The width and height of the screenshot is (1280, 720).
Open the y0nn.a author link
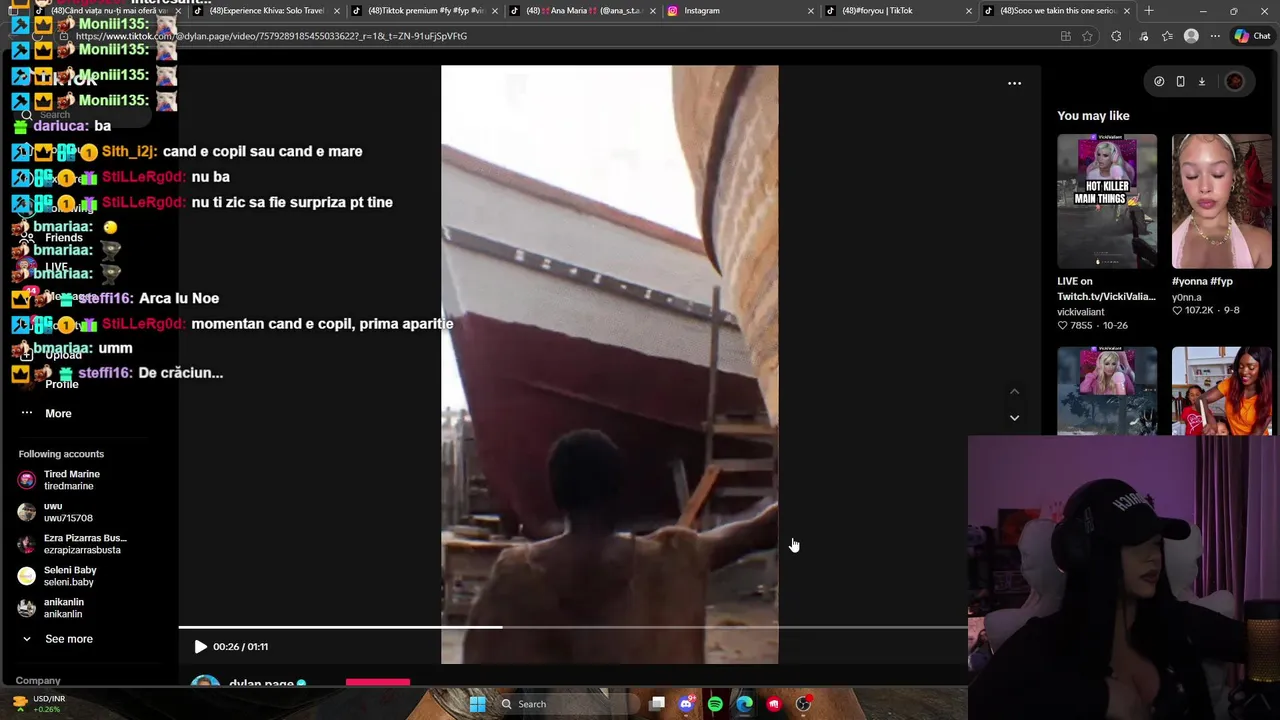click(x=1187, y=297)
